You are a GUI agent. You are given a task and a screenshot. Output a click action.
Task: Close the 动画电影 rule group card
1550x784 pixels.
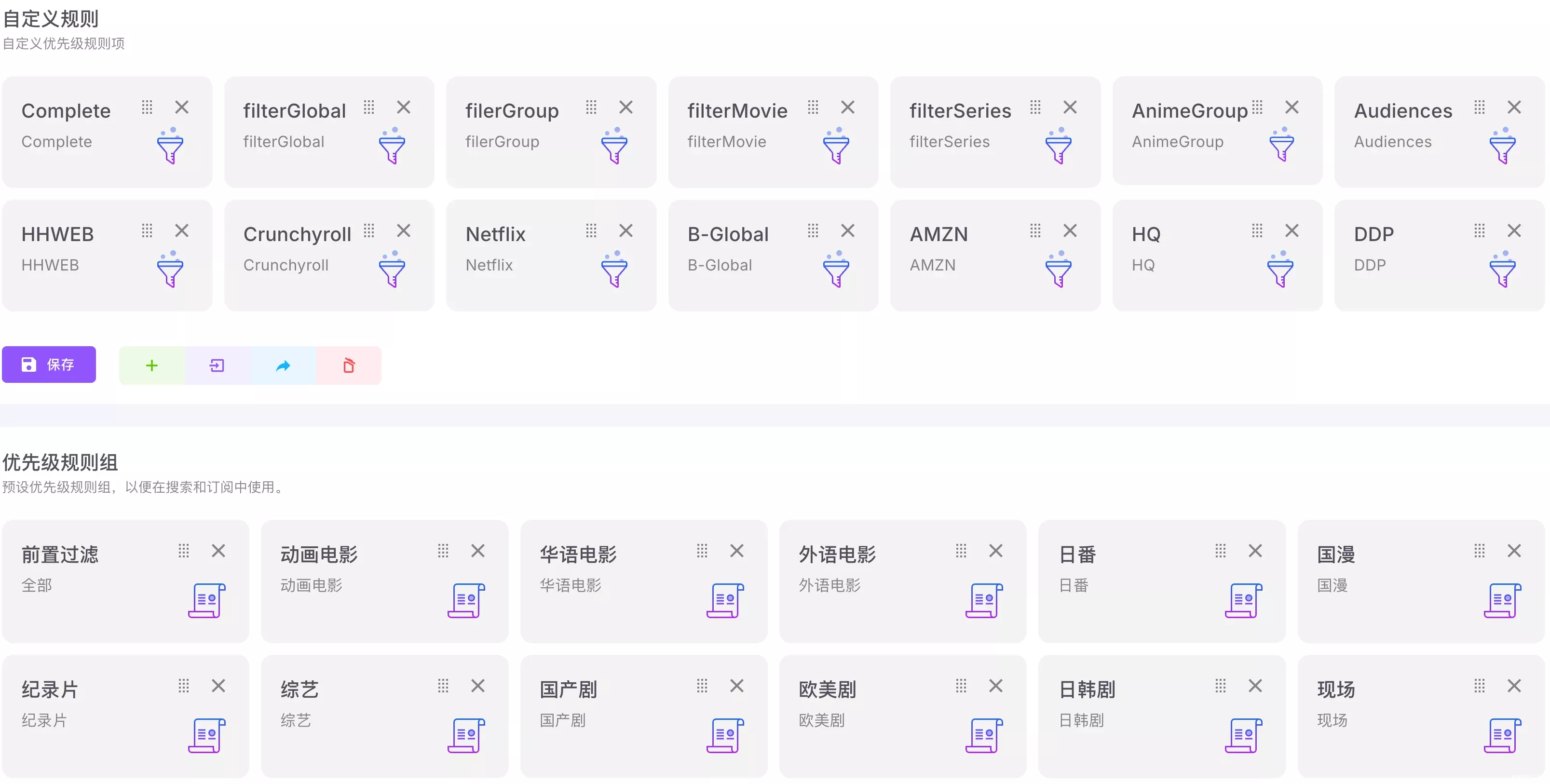(x=478, y=551)
